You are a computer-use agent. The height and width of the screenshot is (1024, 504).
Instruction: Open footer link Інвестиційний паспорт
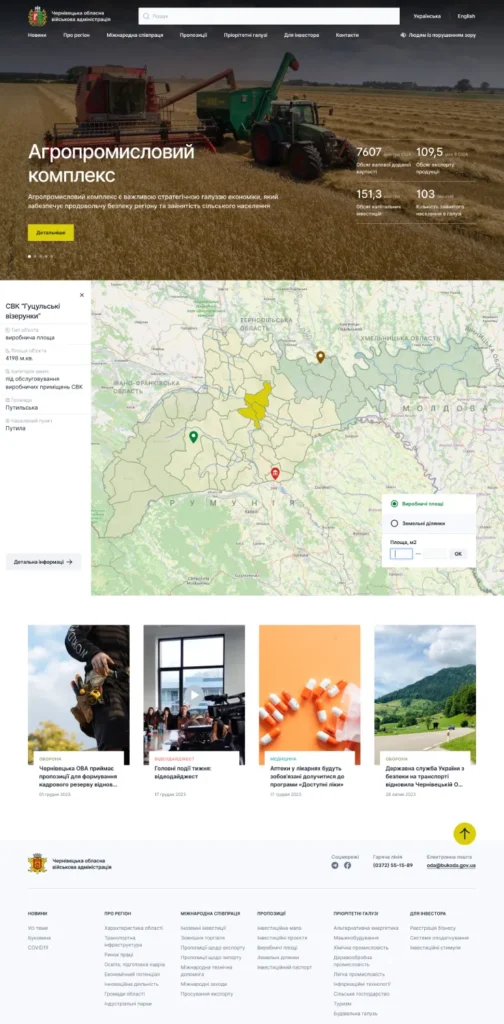(285, 967)
